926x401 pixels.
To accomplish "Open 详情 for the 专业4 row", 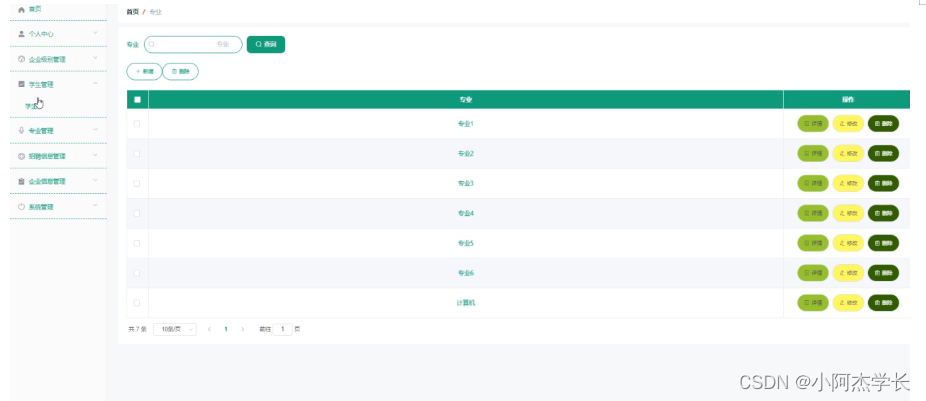I will pos(813,213).
